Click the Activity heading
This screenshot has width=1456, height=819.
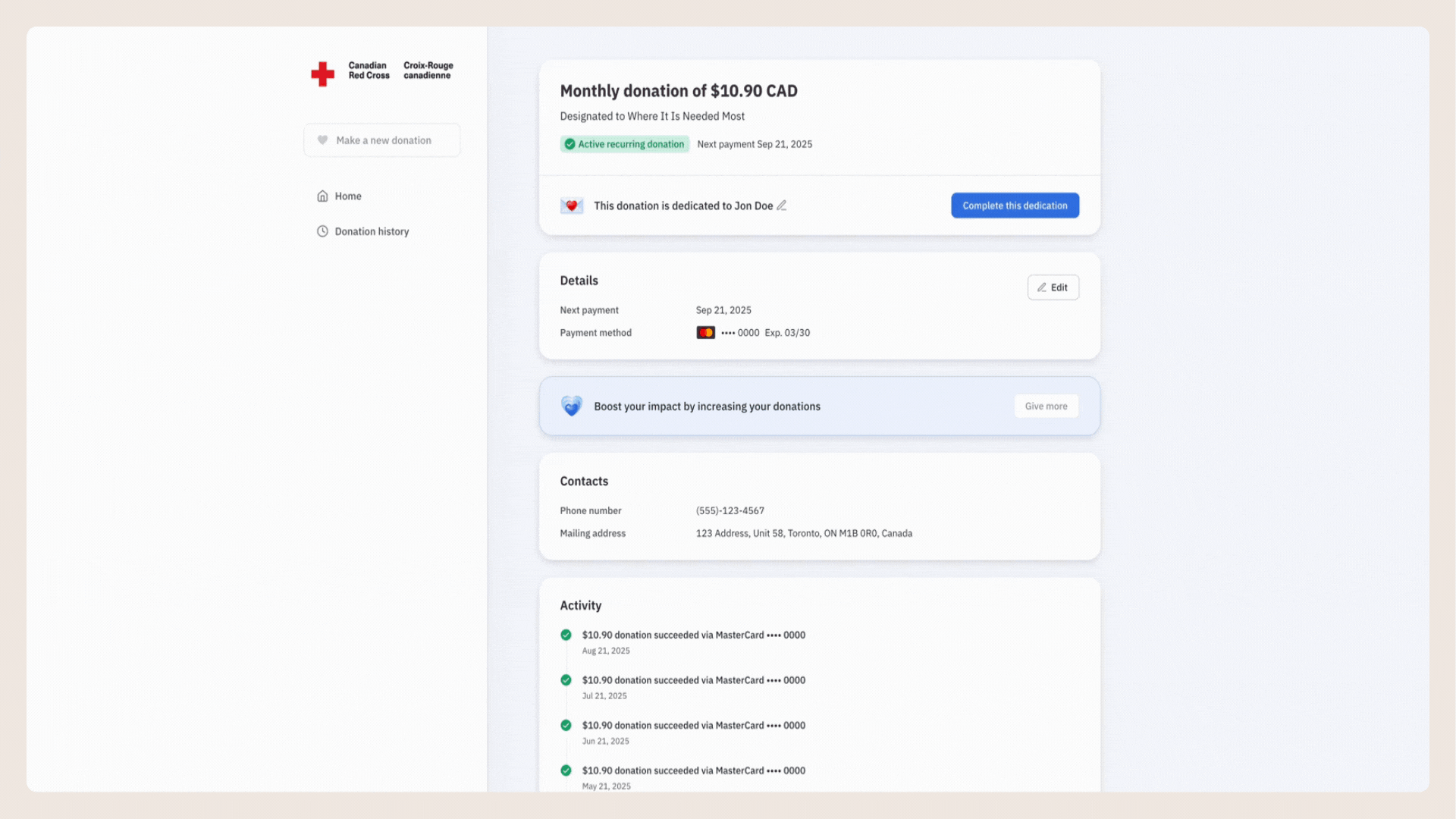click(581, 606)
